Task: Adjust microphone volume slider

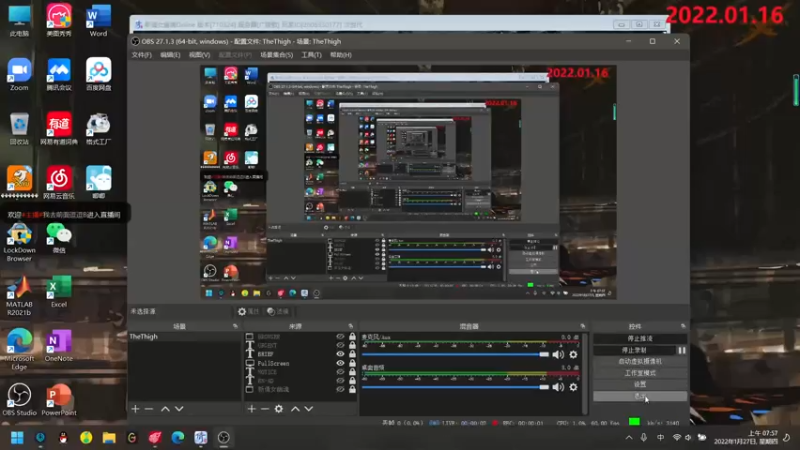Action: pos(455,354)
